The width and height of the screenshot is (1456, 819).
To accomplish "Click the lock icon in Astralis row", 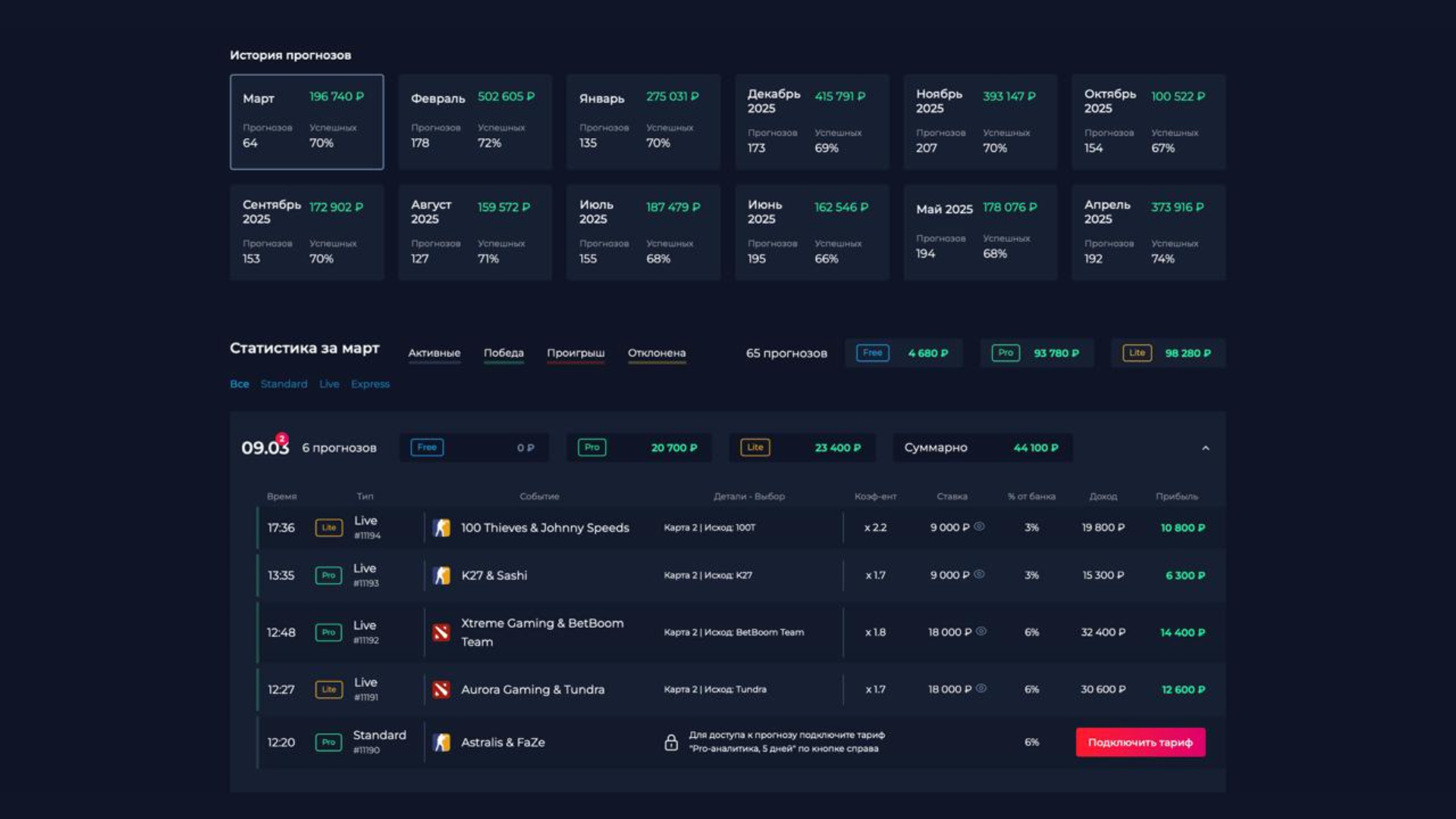I will [x=671, y=742].
